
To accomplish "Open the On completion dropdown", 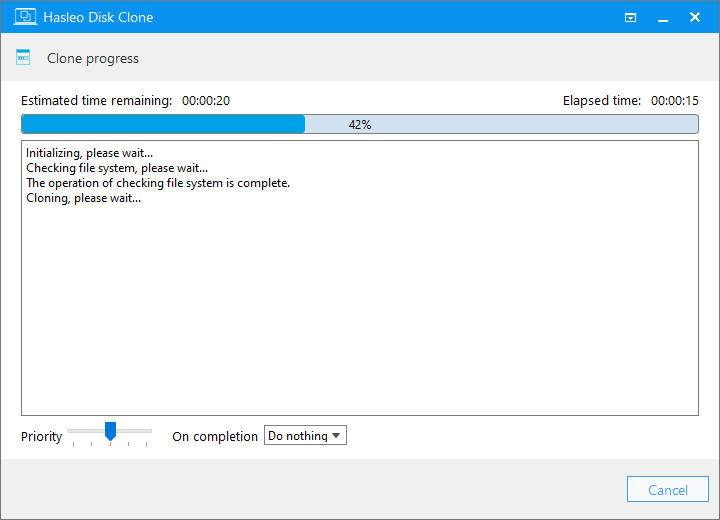I will pyautogui.click(x=305, y=435).
